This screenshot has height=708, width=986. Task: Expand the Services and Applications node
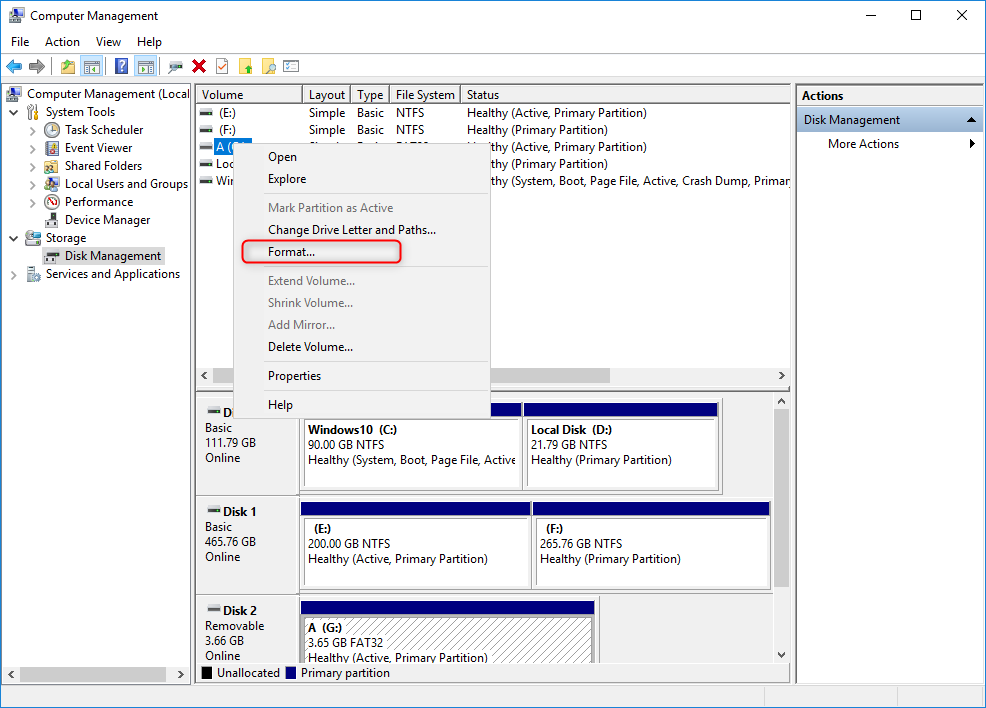(14, 274)
